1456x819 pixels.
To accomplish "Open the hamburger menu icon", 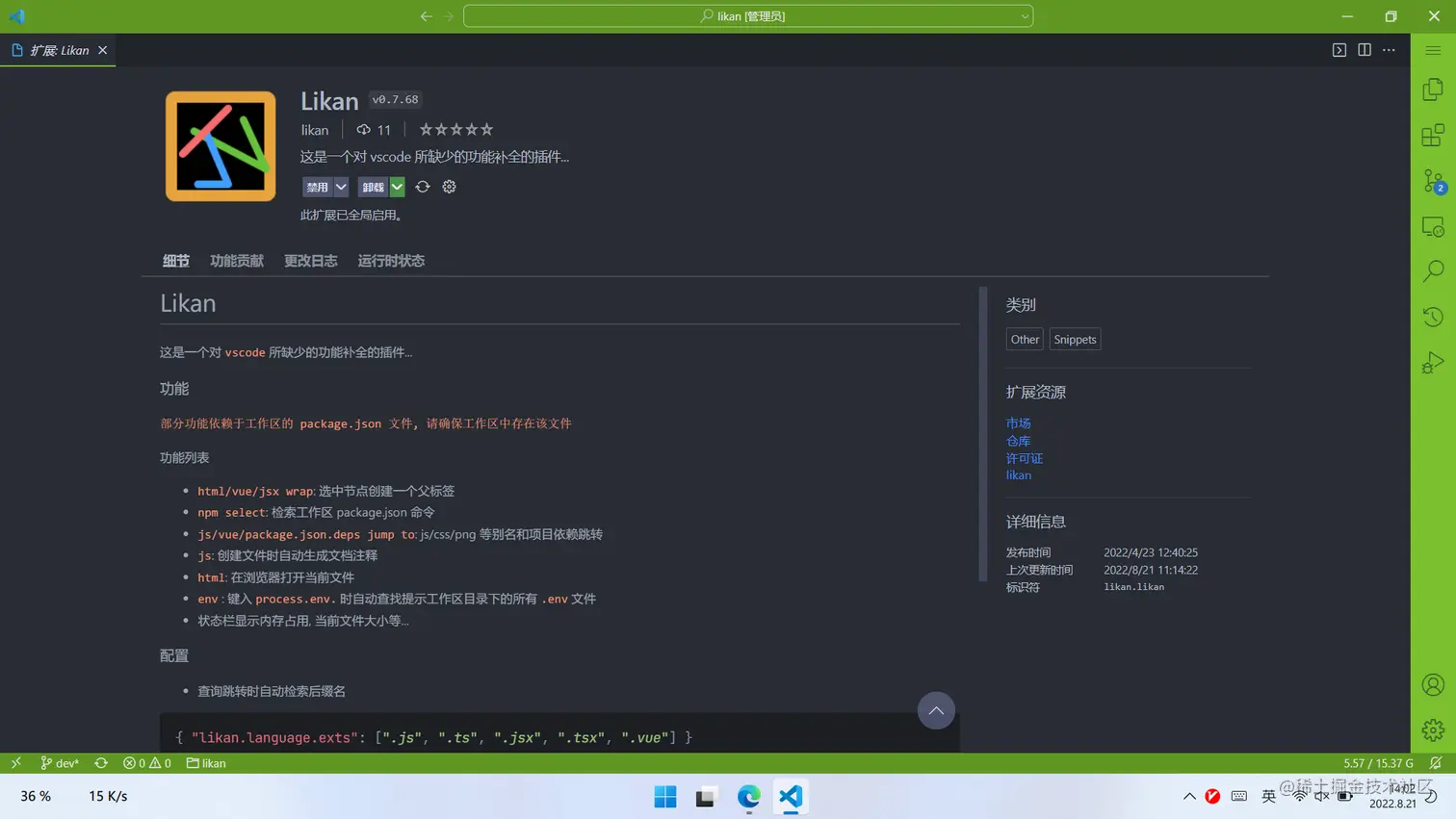I will [x=1433, y=50].
